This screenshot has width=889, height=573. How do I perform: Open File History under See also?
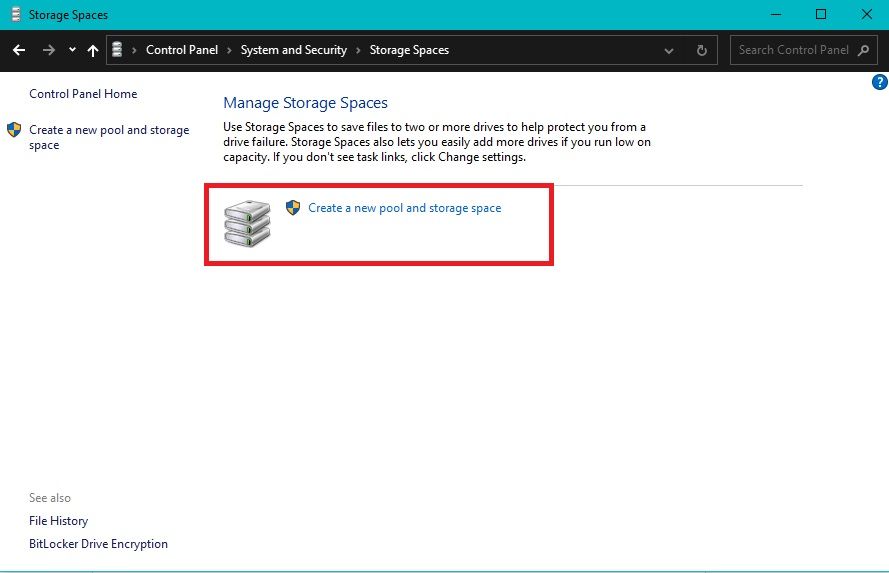tap(58, 521)
